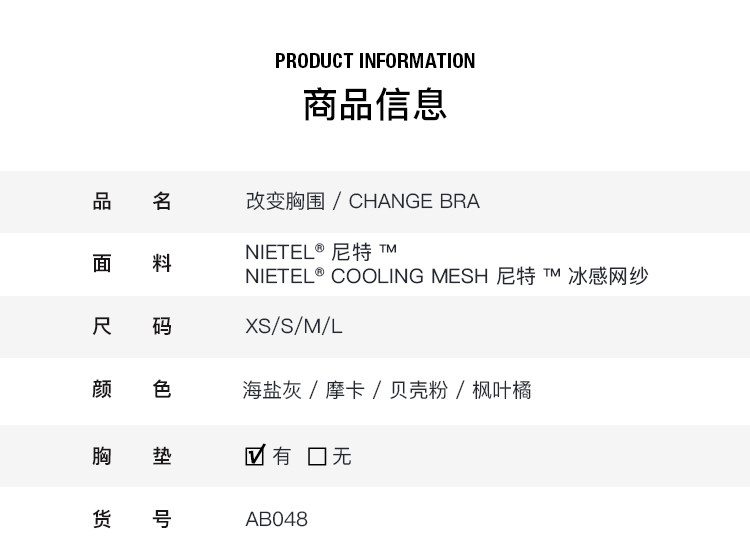750x560 pixels.
Task: Click the Chinese product name 改变胸围
Action: tap(285, 201)
